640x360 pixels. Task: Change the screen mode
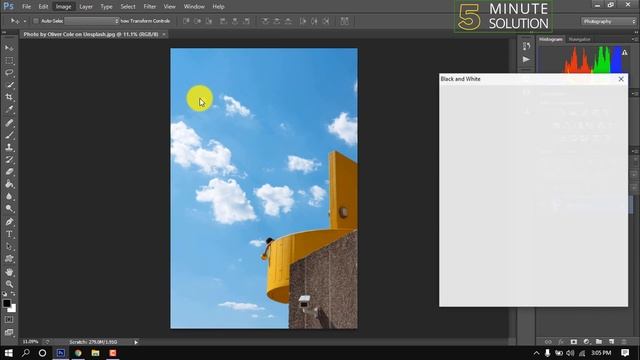[9, 332]
